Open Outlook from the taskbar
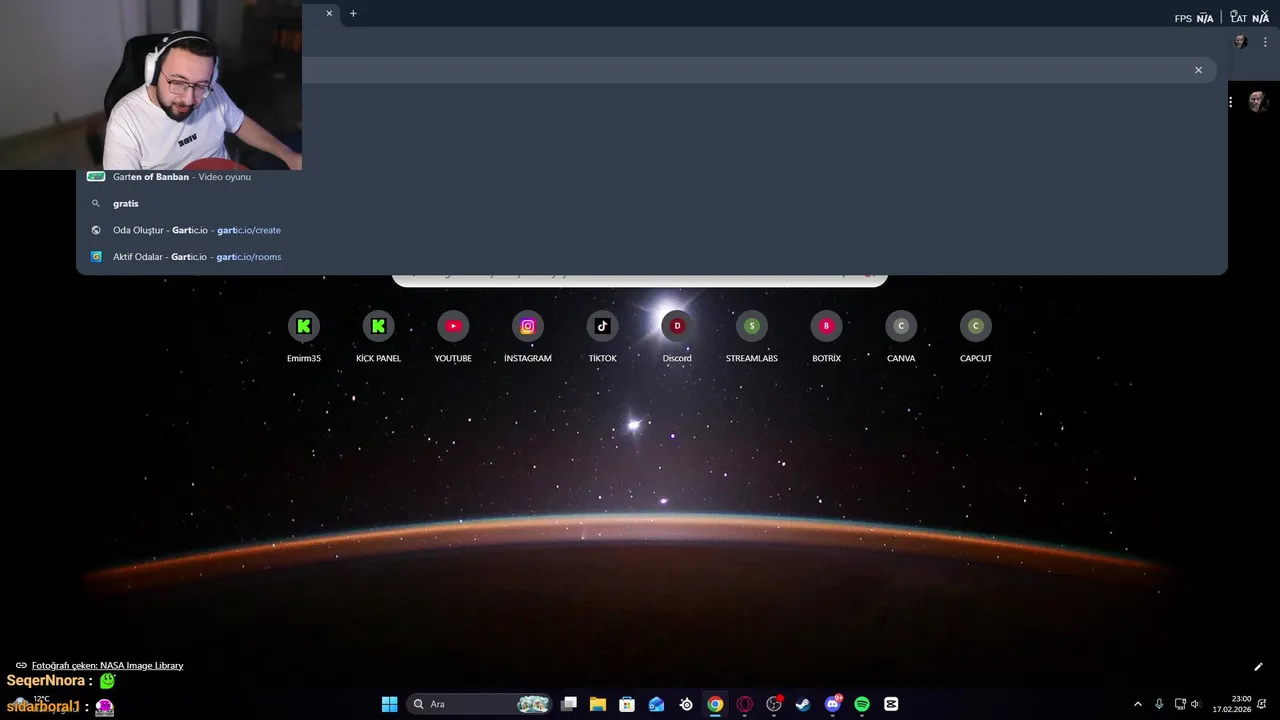The image size is (1280, 720). (656, 704)
